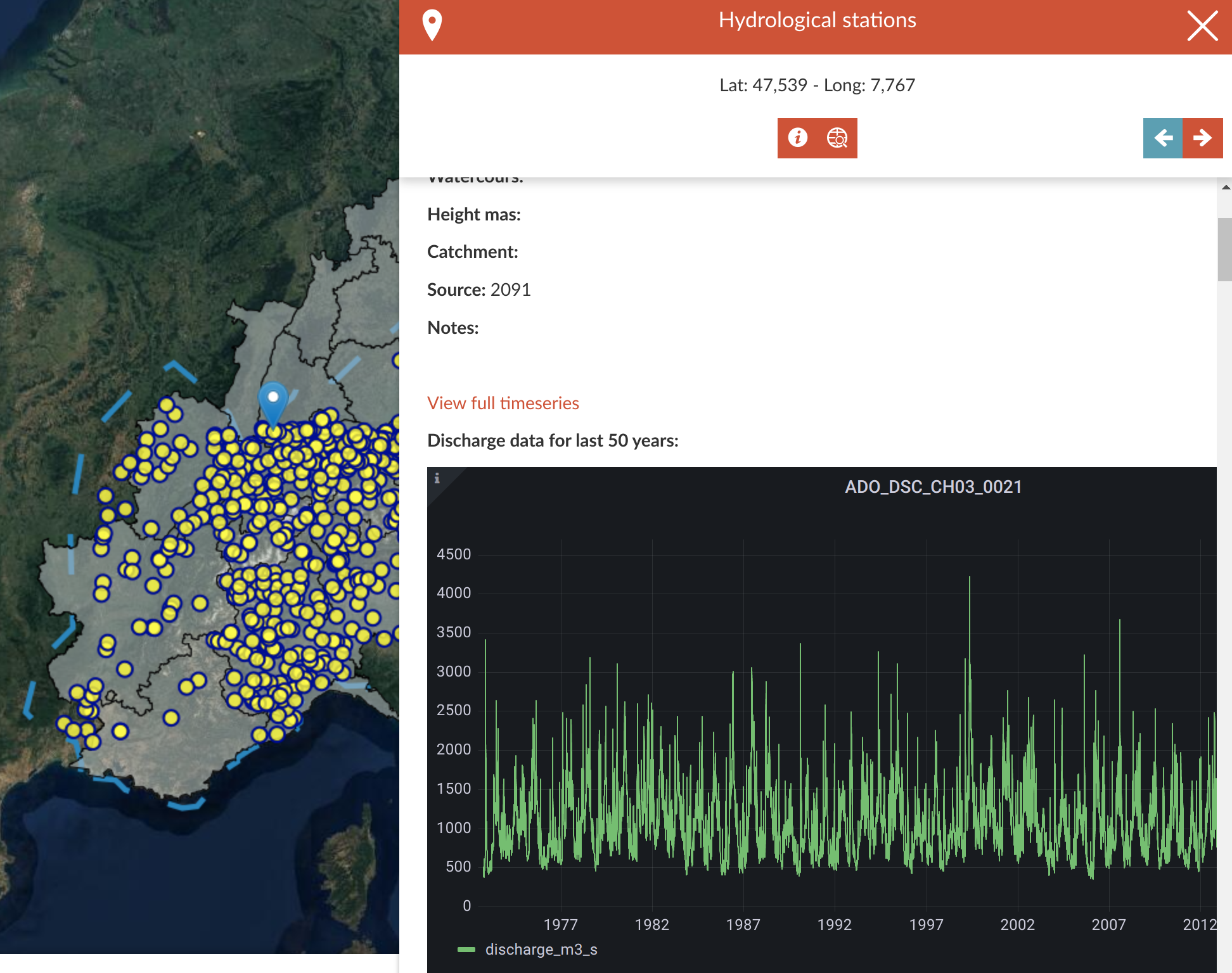This screenshot has width=1232, height=973.
Task: Close the Hydrological stations panel
Action: [x=1202, y=27]
